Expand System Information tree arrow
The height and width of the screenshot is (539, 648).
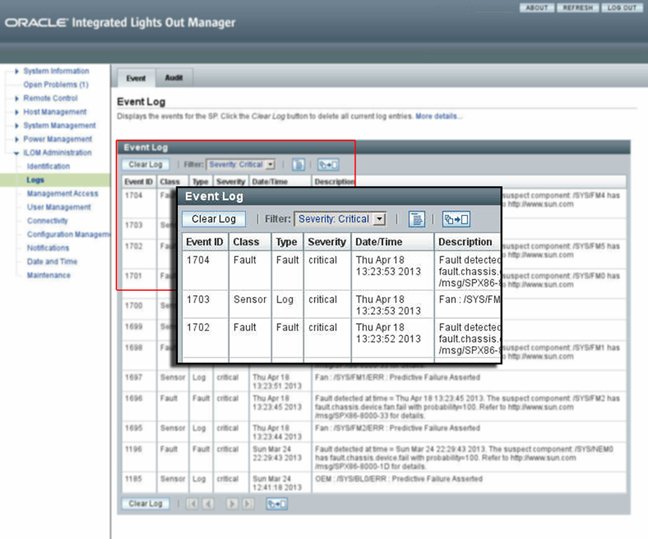17,71
